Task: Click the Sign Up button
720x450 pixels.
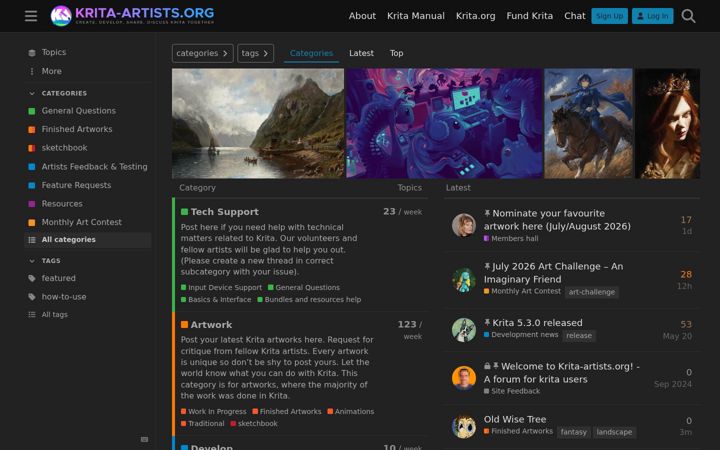Action: pos(609,16)
